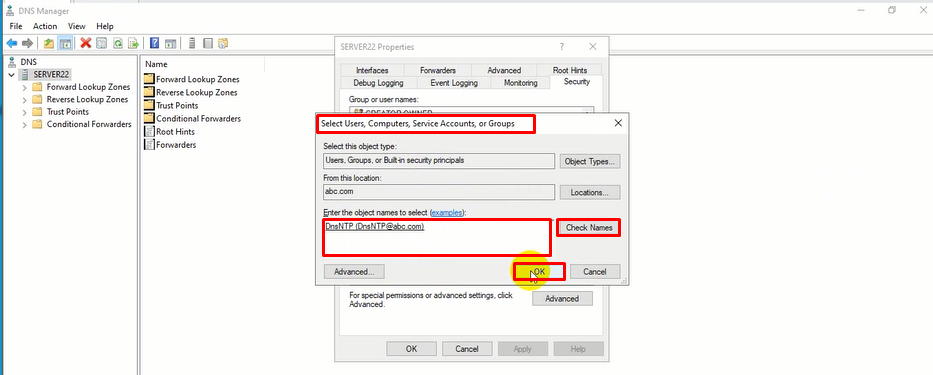This screenshot has height=375, width=933.
Task: Click Advanced... in Select Users dialog
Action: (x=354, y=271)
